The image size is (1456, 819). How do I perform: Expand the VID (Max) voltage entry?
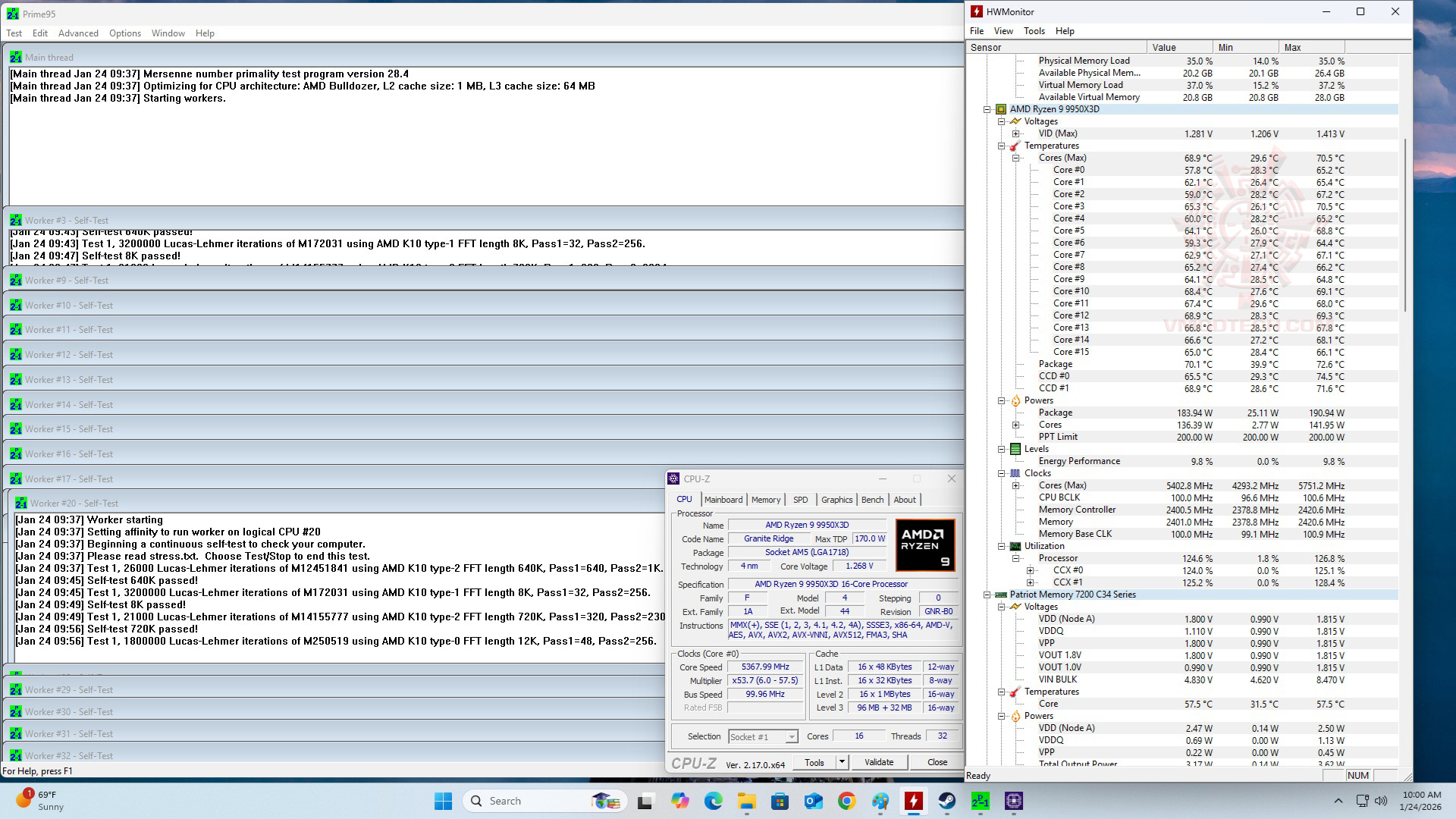click(1016, 133)
